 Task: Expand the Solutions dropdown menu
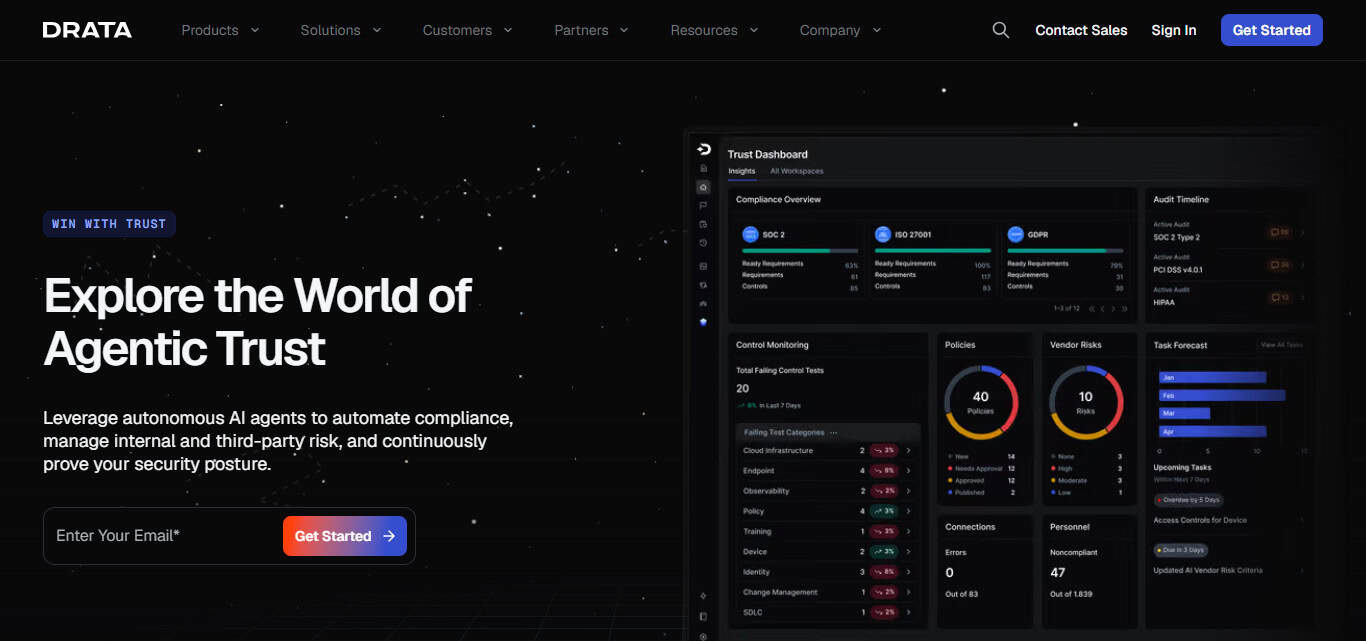tap(341, 30)
